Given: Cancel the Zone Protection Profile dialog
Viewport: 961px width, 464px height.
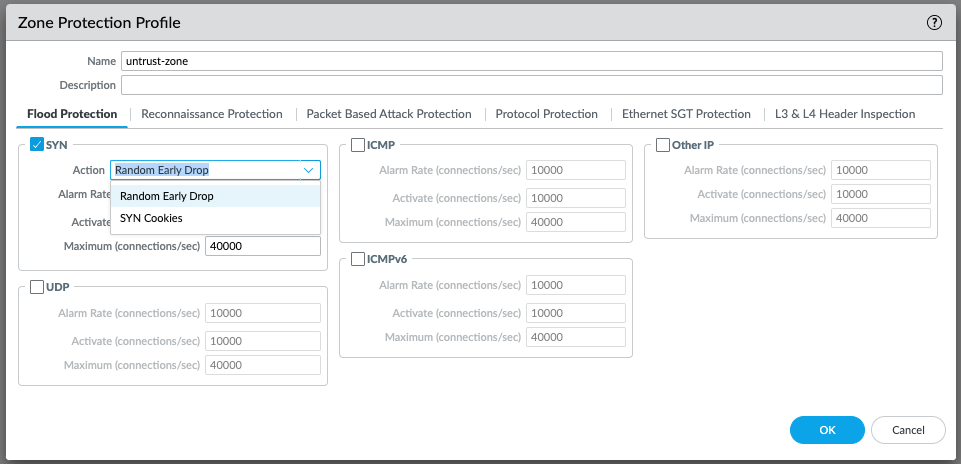Looking at the screenshot, I should tap(908, 430).
